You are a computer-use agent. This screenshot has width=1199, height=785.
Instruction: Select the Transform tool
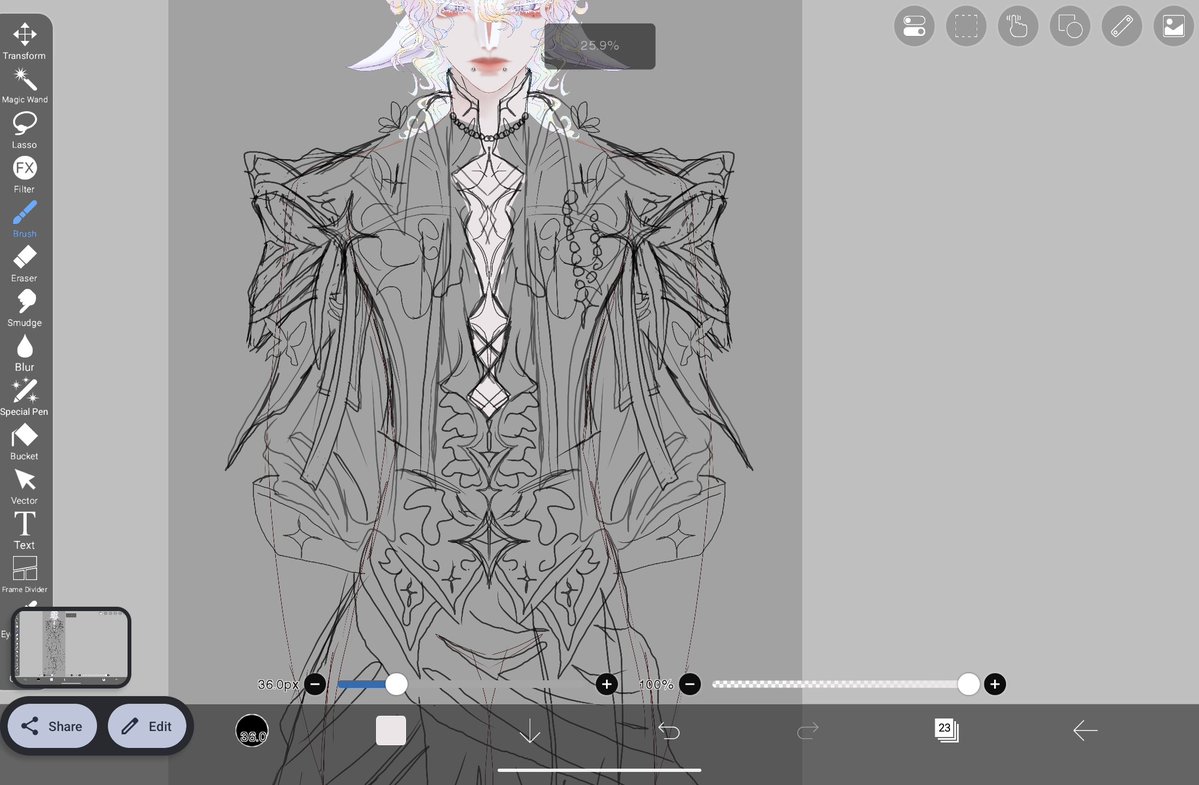point(24,41)
